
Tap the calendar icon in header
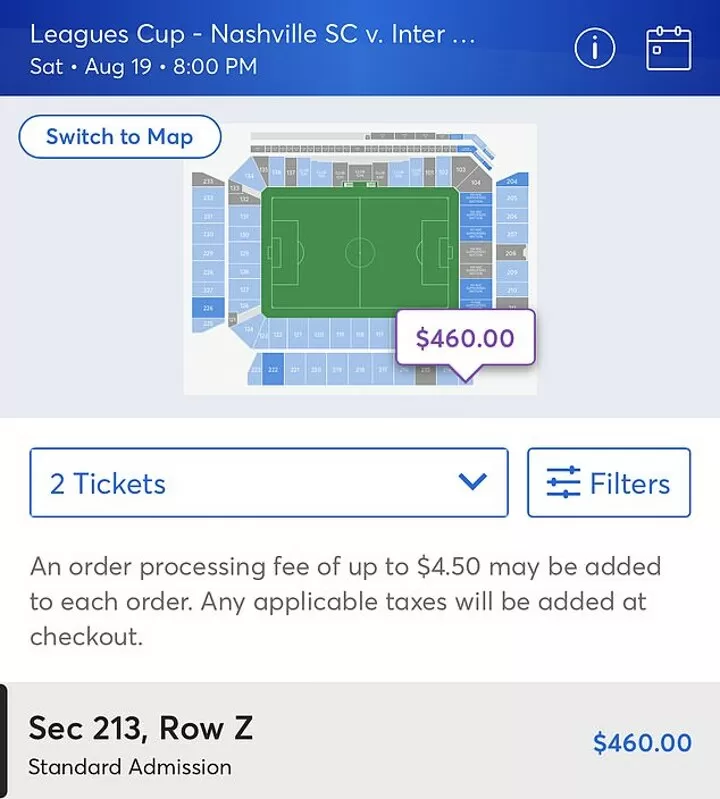pyautogui.click(x=669, y=48)
